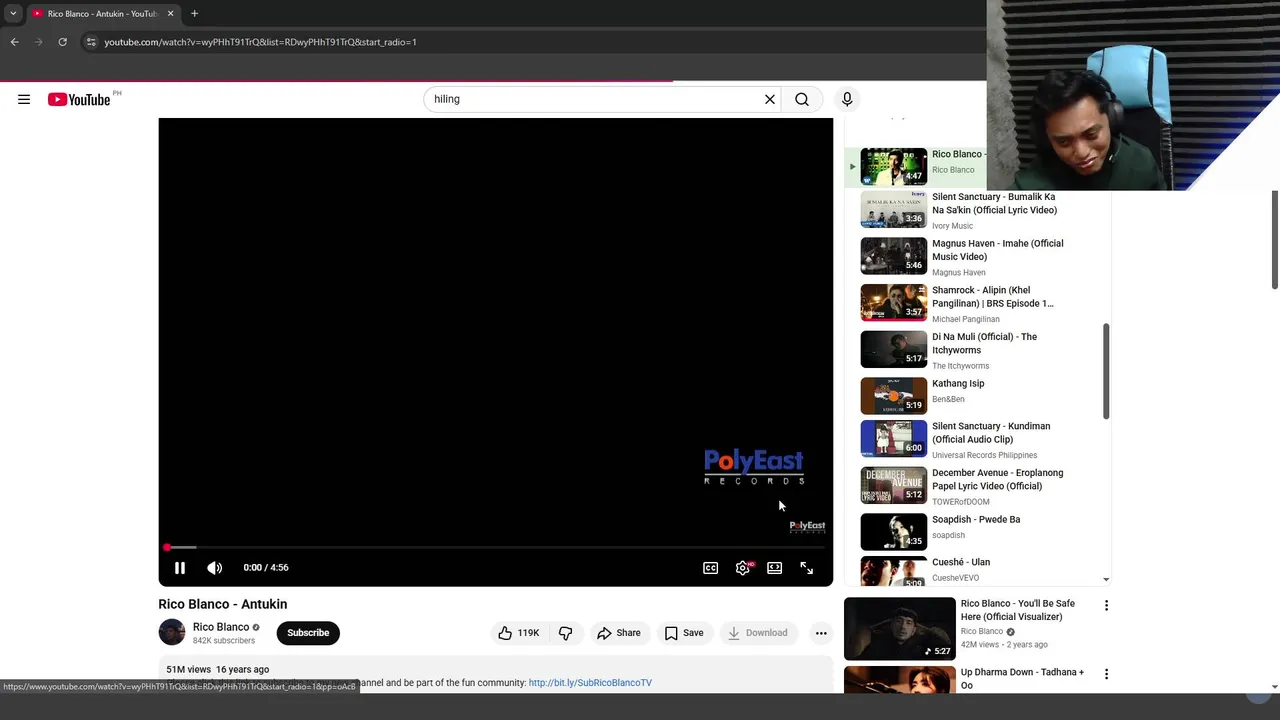Click the page vertical scrollbar
Image resolution: width=1280 pixels, height=720 pixels.
coord(1274,240)
